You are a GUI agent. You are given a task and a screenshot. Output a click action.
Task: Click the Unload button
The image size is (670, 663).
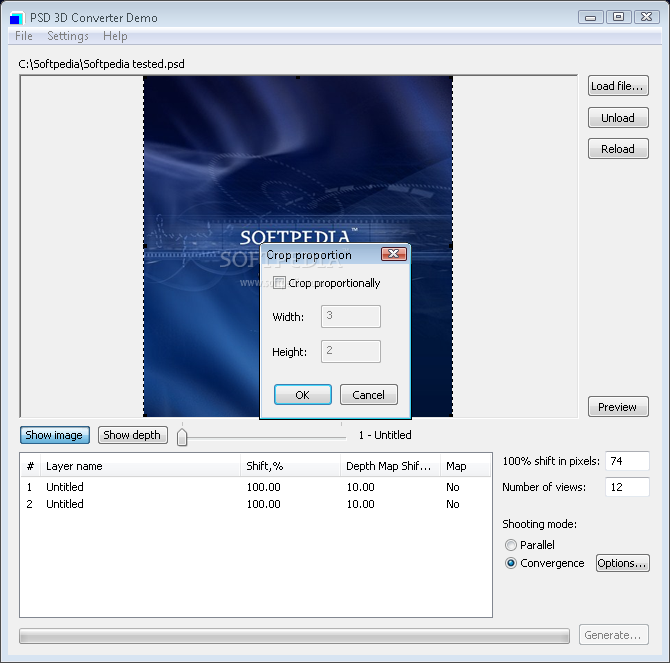[x=618, y=117]
